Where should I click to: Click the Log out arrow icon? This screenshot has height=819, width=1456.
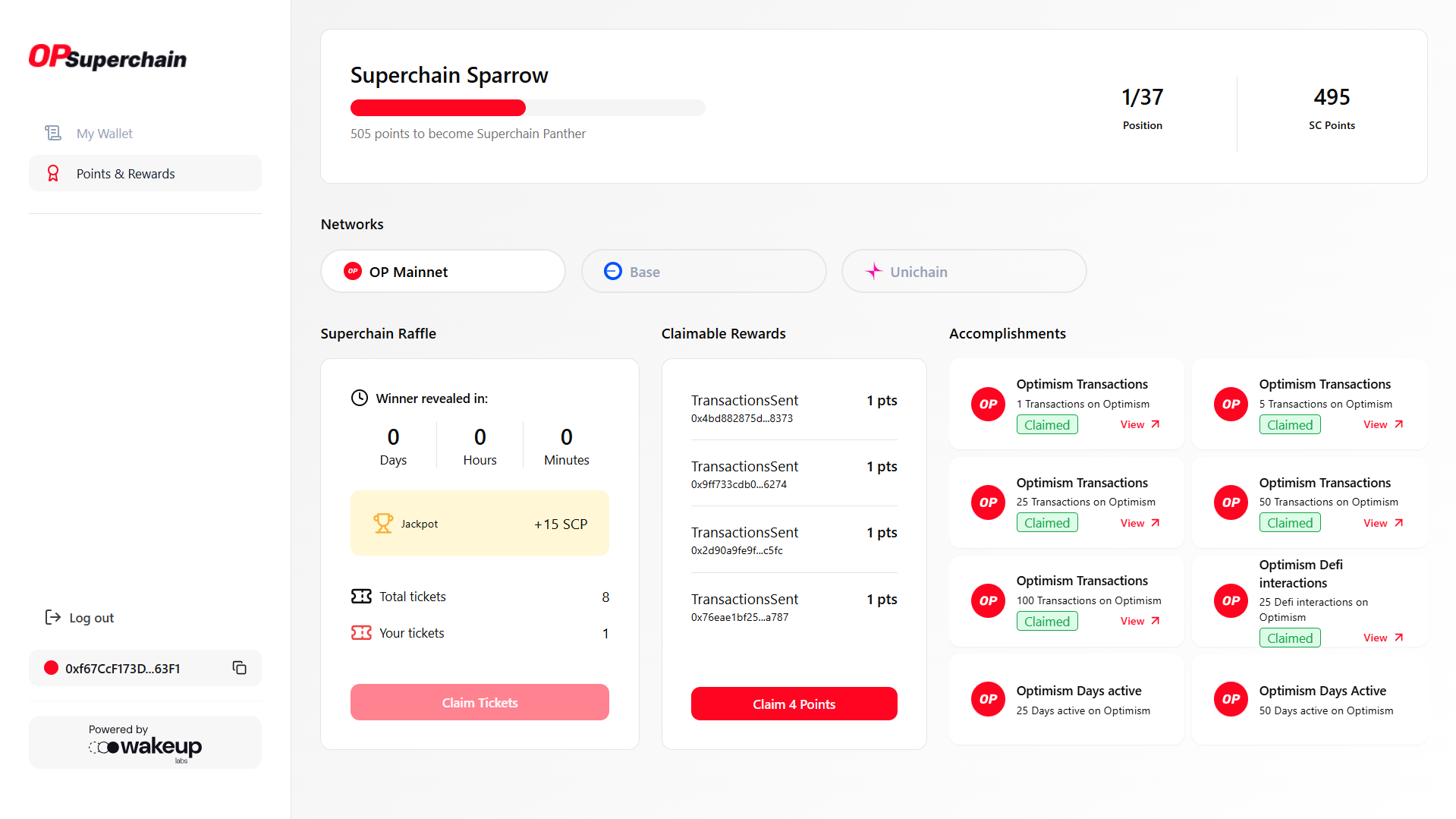(53, 617)
